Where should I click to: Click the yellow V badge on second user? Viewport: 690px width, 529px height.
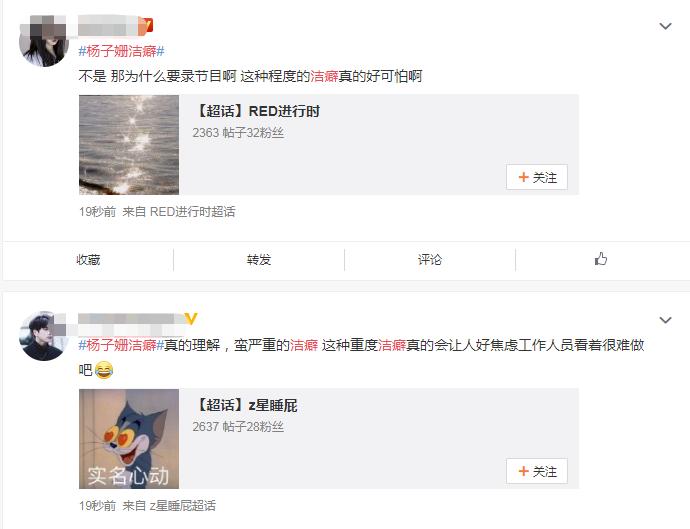click(x=191, y=318)
